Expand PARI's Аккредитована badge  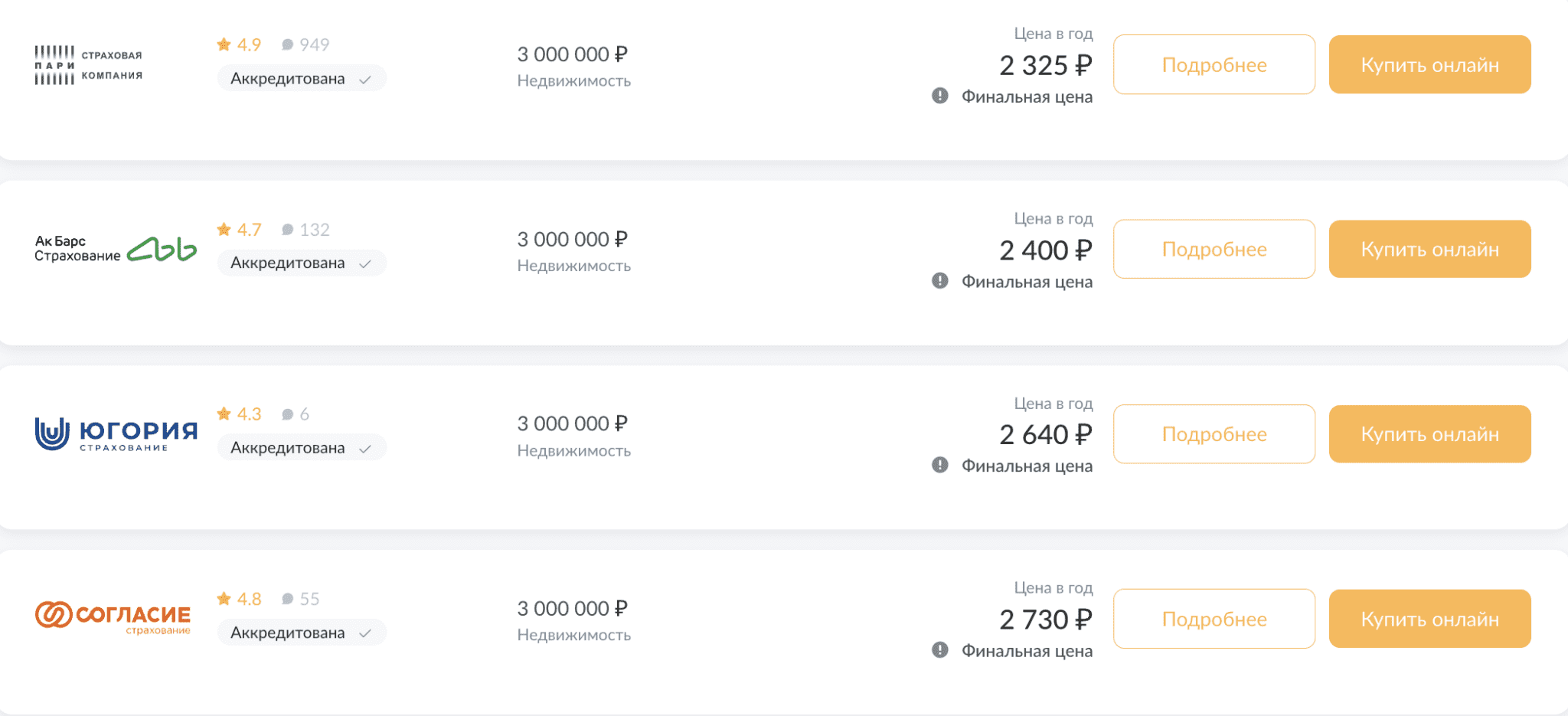301,79
